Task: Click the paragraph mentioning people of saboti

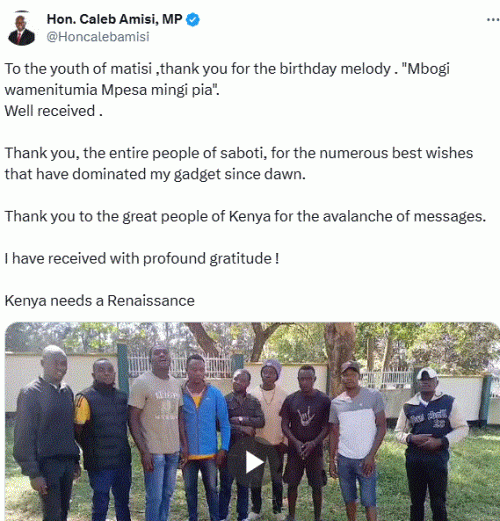Action: pyautogui.click(x=239, y=164)
